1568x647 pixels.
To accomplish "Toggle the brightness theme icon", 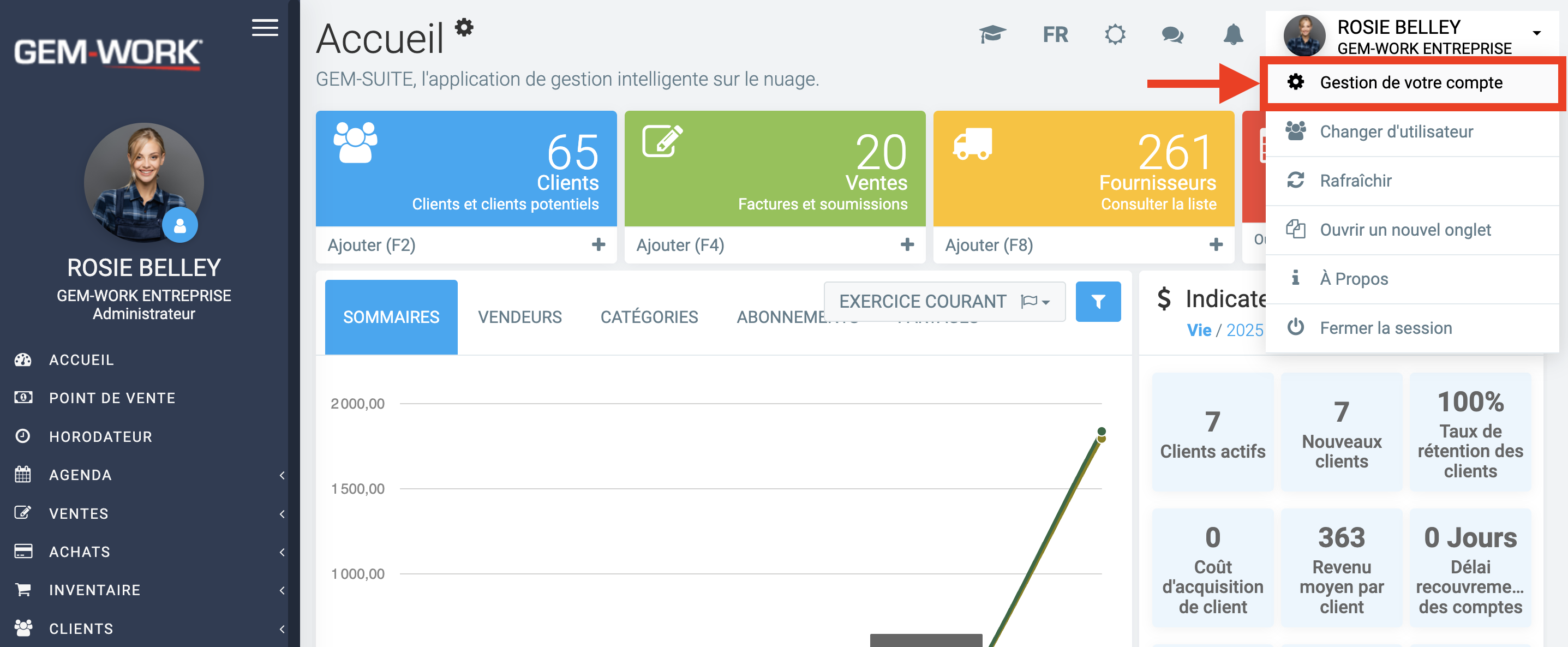I will 1115,34.
